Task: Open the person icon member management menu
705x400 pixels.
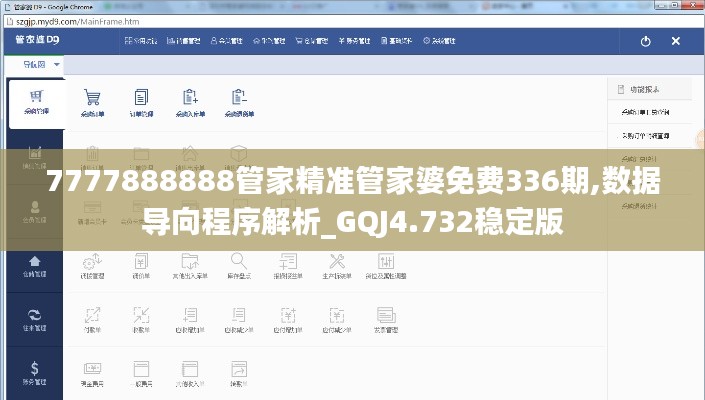Action: (227, 41)
